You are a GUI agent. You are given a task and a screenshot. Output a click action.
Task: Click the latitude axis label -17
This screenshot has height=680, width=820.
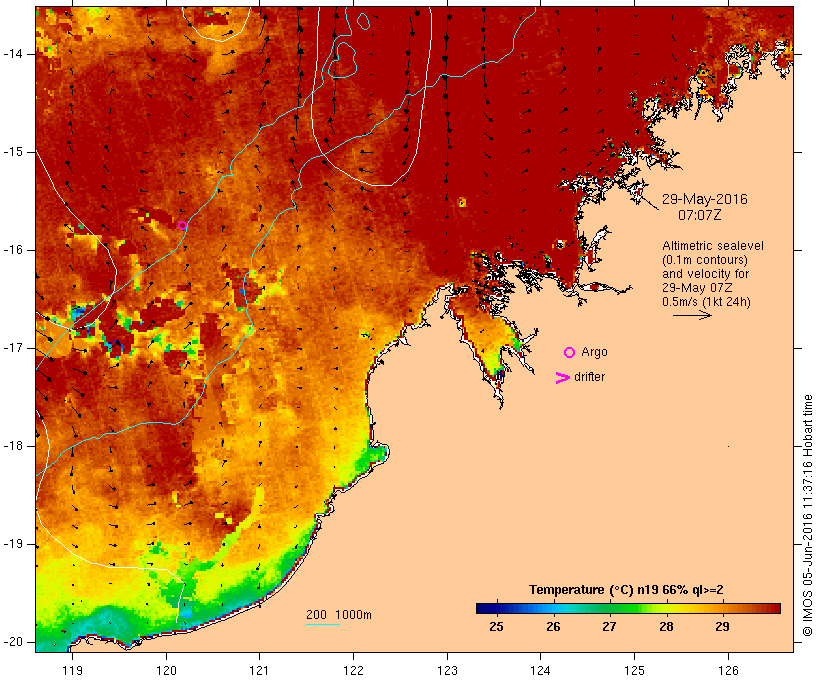tap(13, 348)
